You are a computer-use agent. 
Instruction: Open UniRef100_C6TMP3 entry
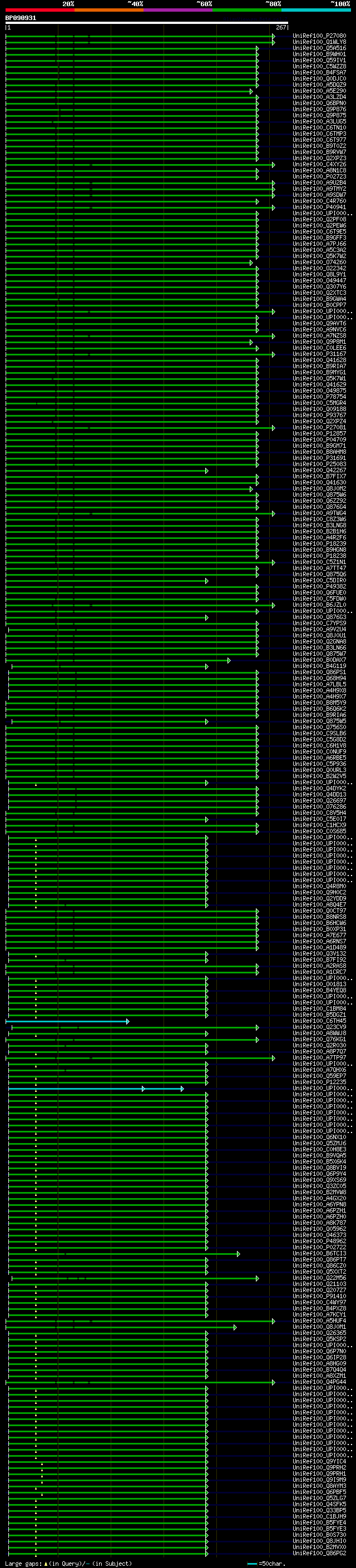coord(319,134)
